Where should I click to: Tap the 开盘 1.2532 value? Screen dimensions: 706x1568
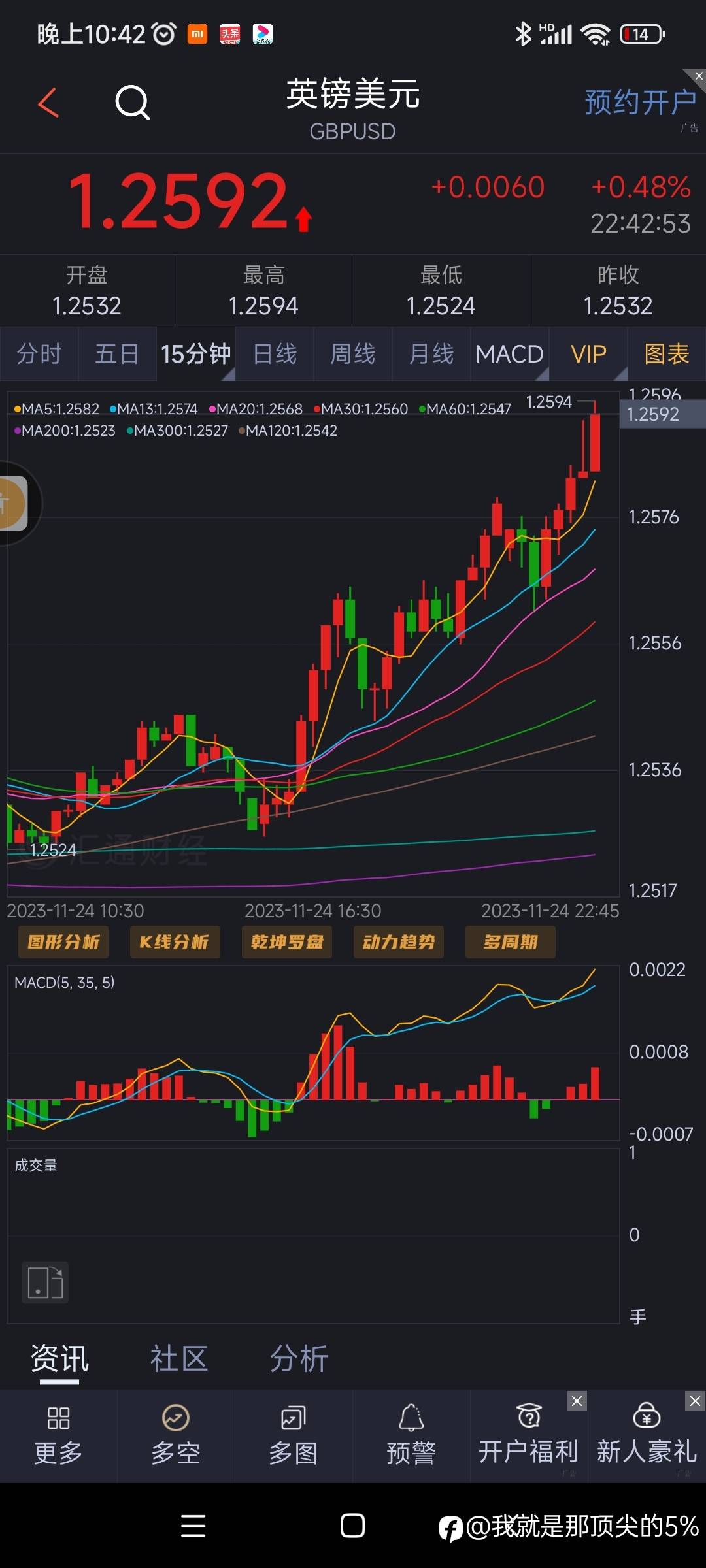[86, 306]
